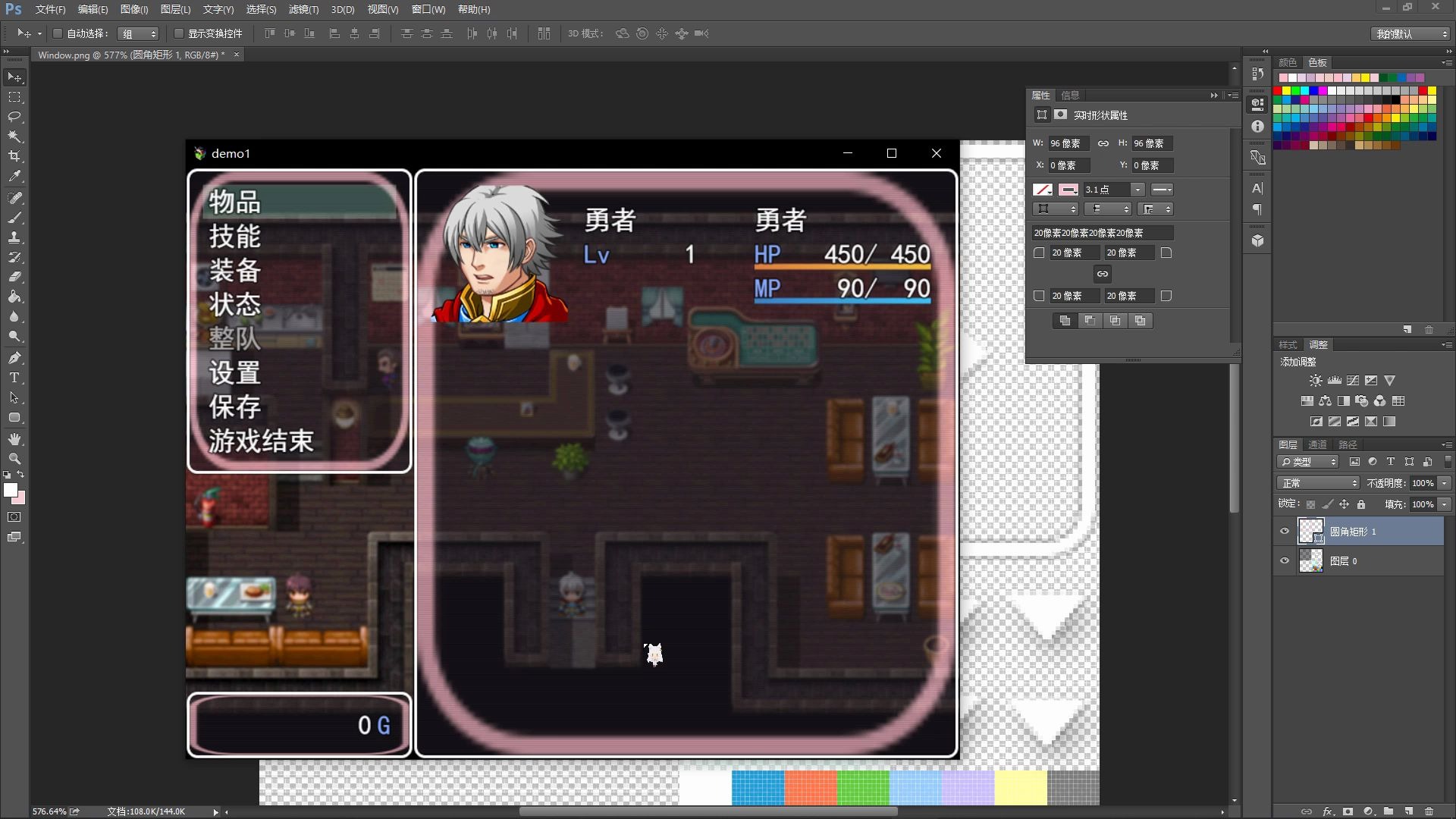The width and height of the screenshot is (1456, 819).
Task: Add a Brightness/Contrast adjustment
Action: pyautogui.click(x=1316, y=381)
